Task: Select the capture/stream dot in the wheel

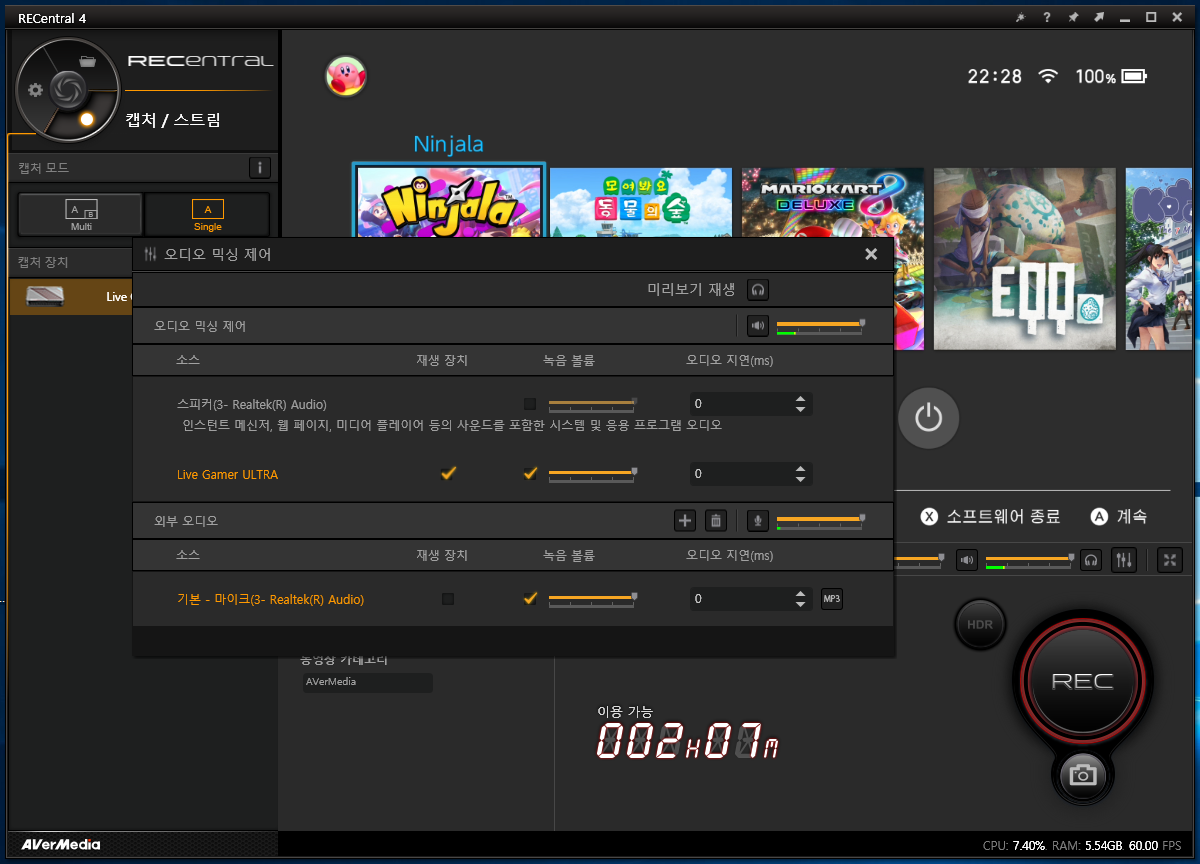Action: 87,119
